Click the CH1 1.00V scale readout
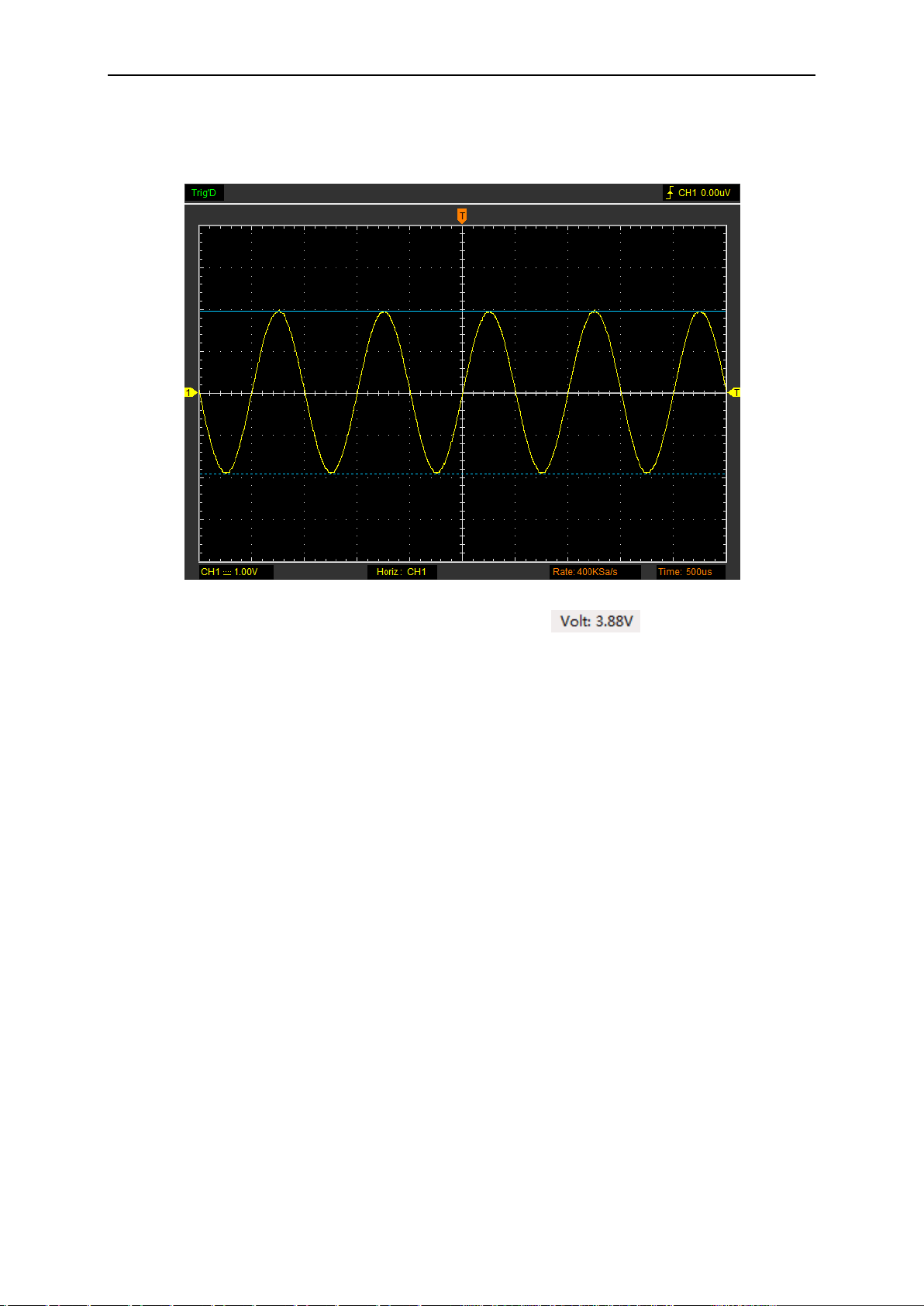 click(236, 572)
